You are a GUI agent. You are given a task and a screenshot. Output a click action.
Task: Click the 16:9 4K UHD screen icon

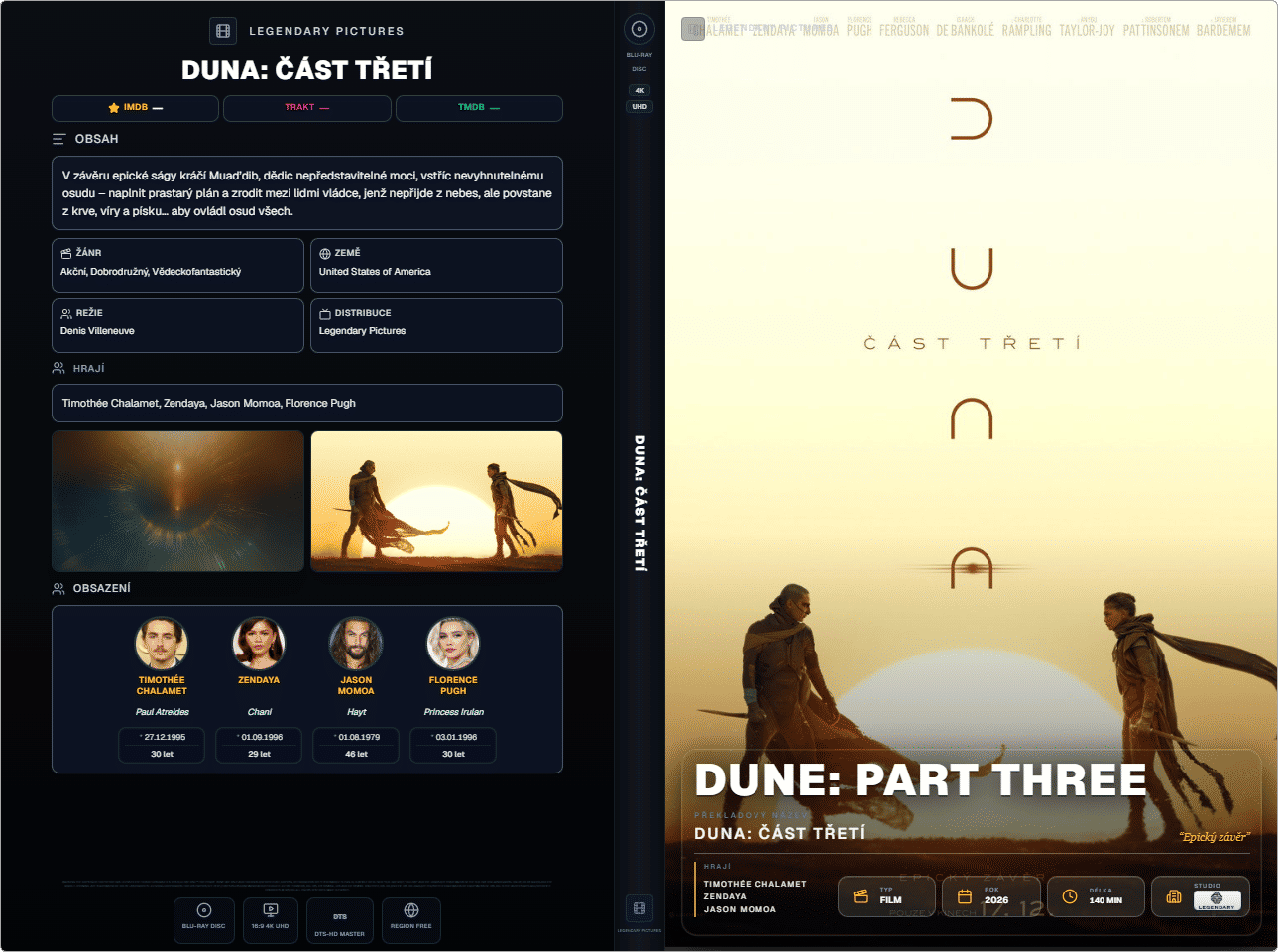271,910
